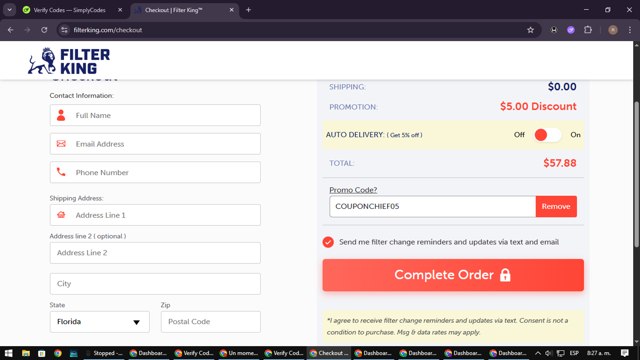Click the page's vertical scrollbar
640x360 pixels.
pyautogui.click(x=636, y=173)
